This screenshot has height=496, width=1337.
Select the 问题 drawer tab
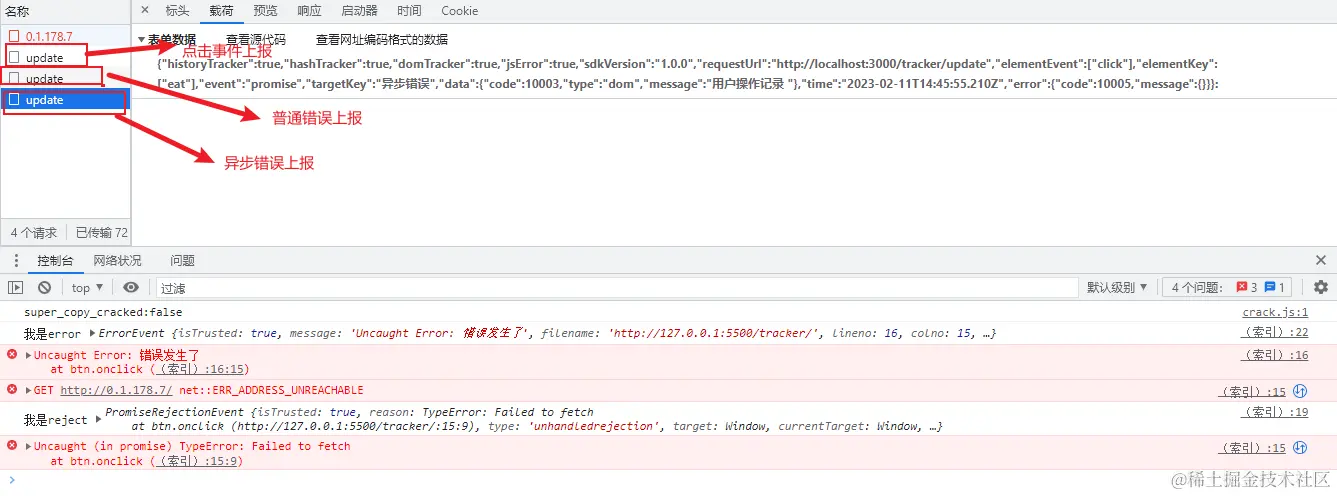pyautogui.click(x=182, y=260)
